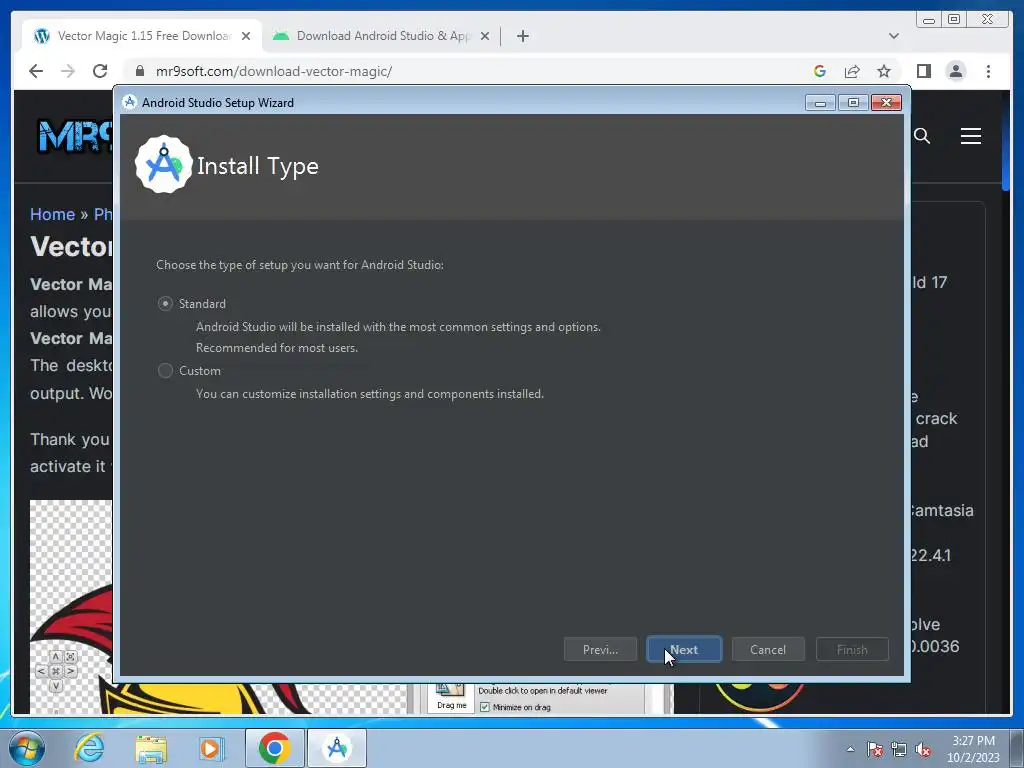Click the share page icon in Chrome
This screenshot has height=768, width=1024.
(x=852, y=71)
